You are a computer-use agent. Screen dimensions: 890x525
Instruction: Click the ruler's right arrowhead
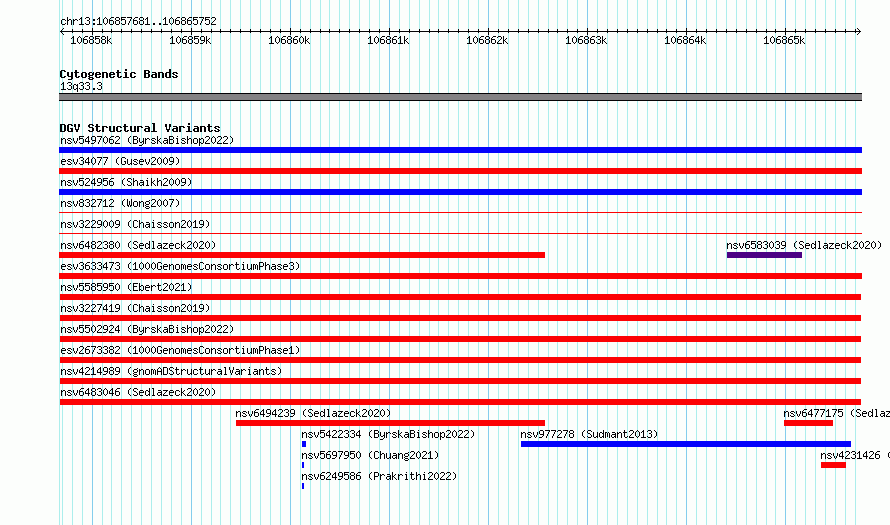tap(859, 31)
